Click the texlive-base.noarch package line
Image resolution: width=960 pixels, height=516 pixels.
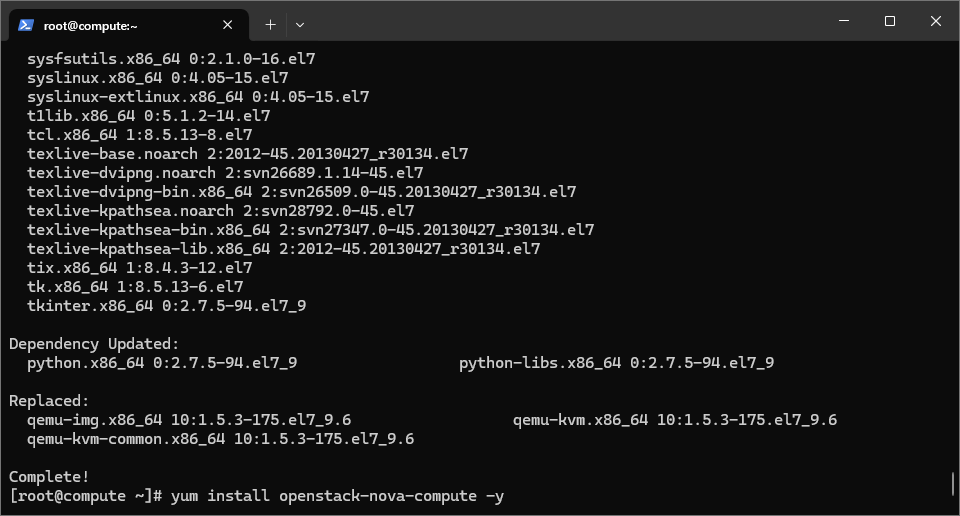[247, 154]
